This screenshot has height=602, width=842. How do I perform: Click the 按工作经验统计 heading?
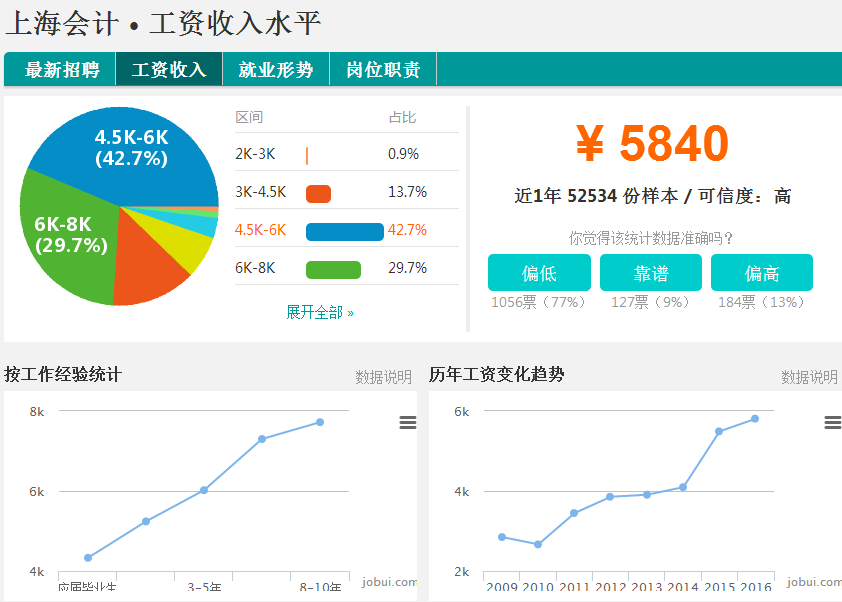63,374
